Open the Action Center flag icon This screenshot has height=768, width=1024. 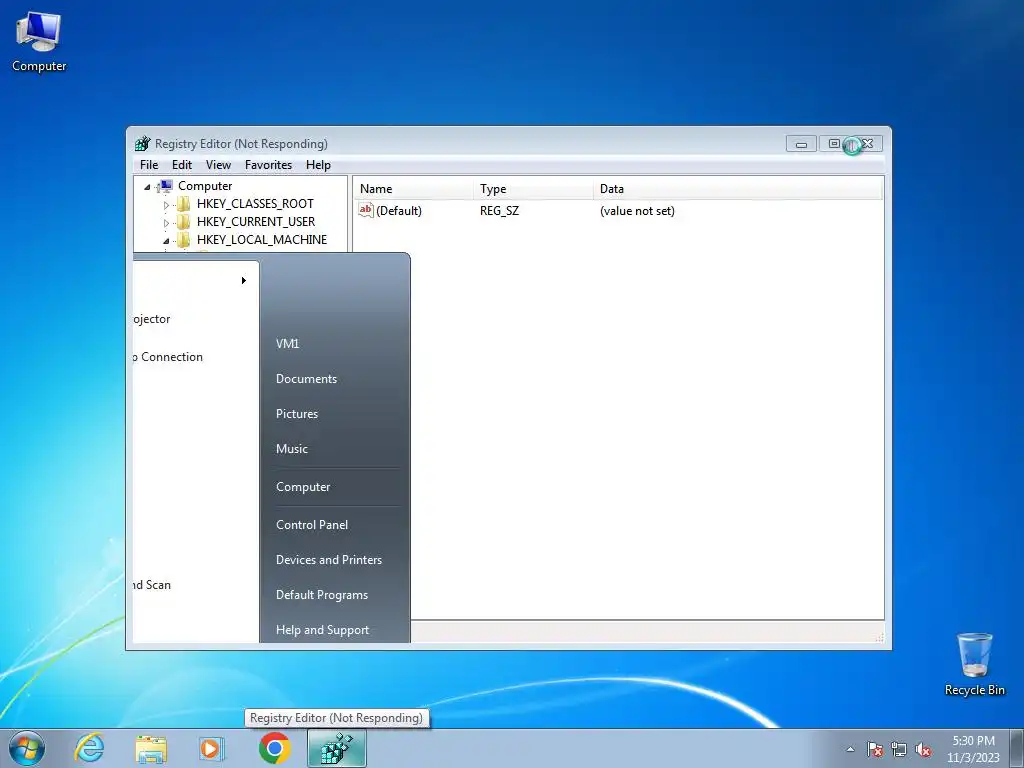click(x=875, y=749)
